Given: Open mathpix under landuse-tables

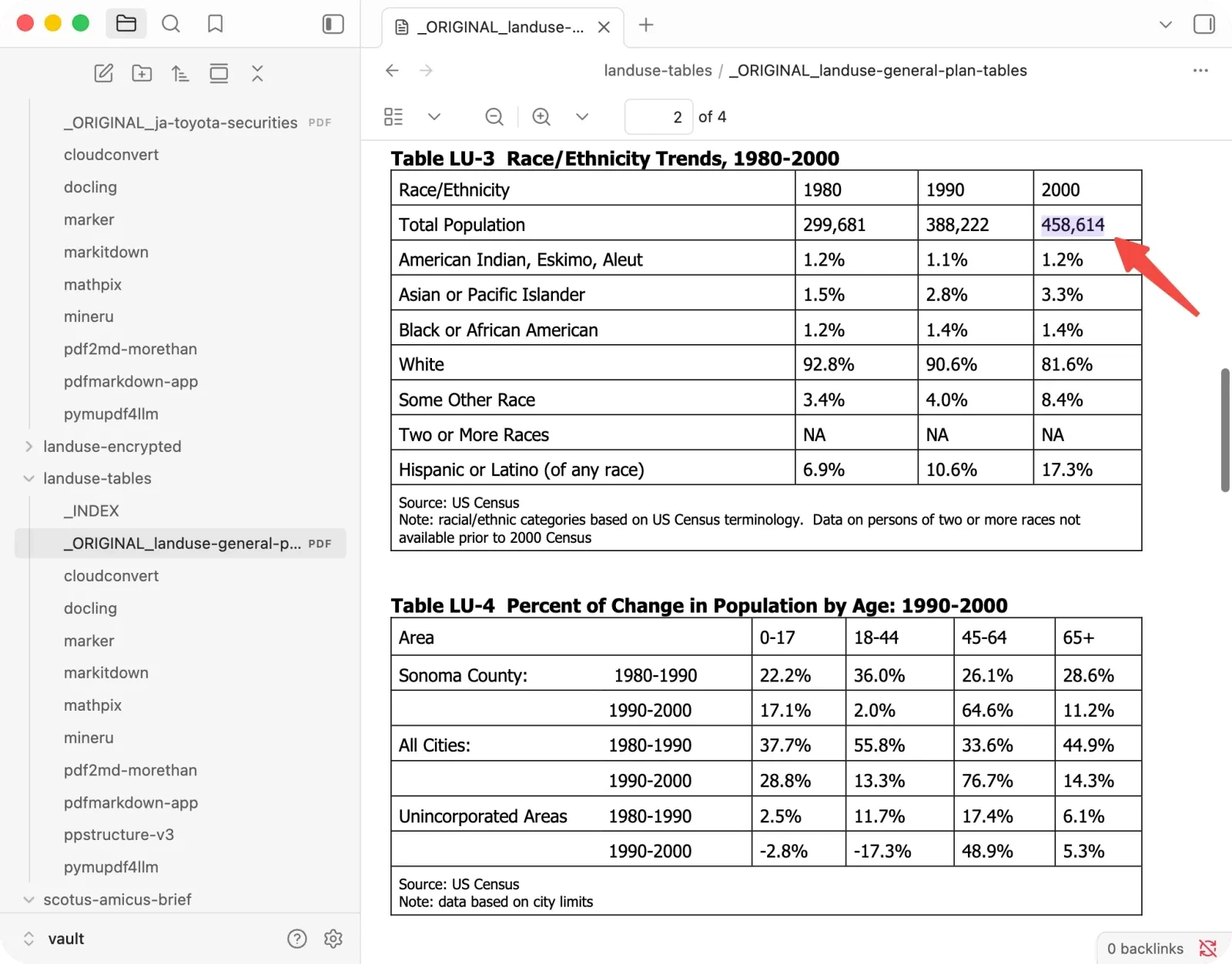Looking at the screenshot, I should [x=180, y=706].
